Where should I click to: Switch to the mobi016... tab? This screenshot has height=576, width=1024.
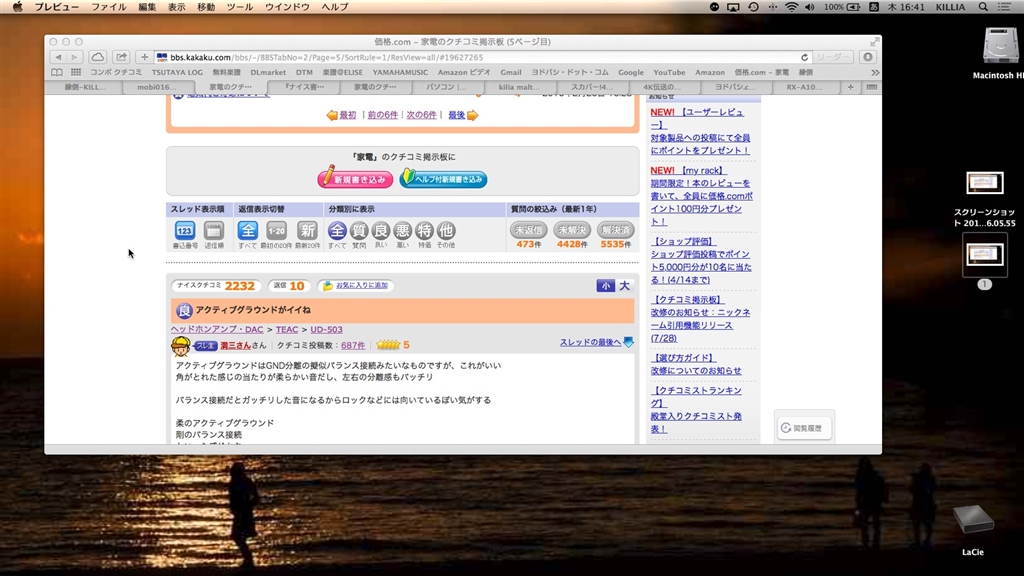(157, 87)
